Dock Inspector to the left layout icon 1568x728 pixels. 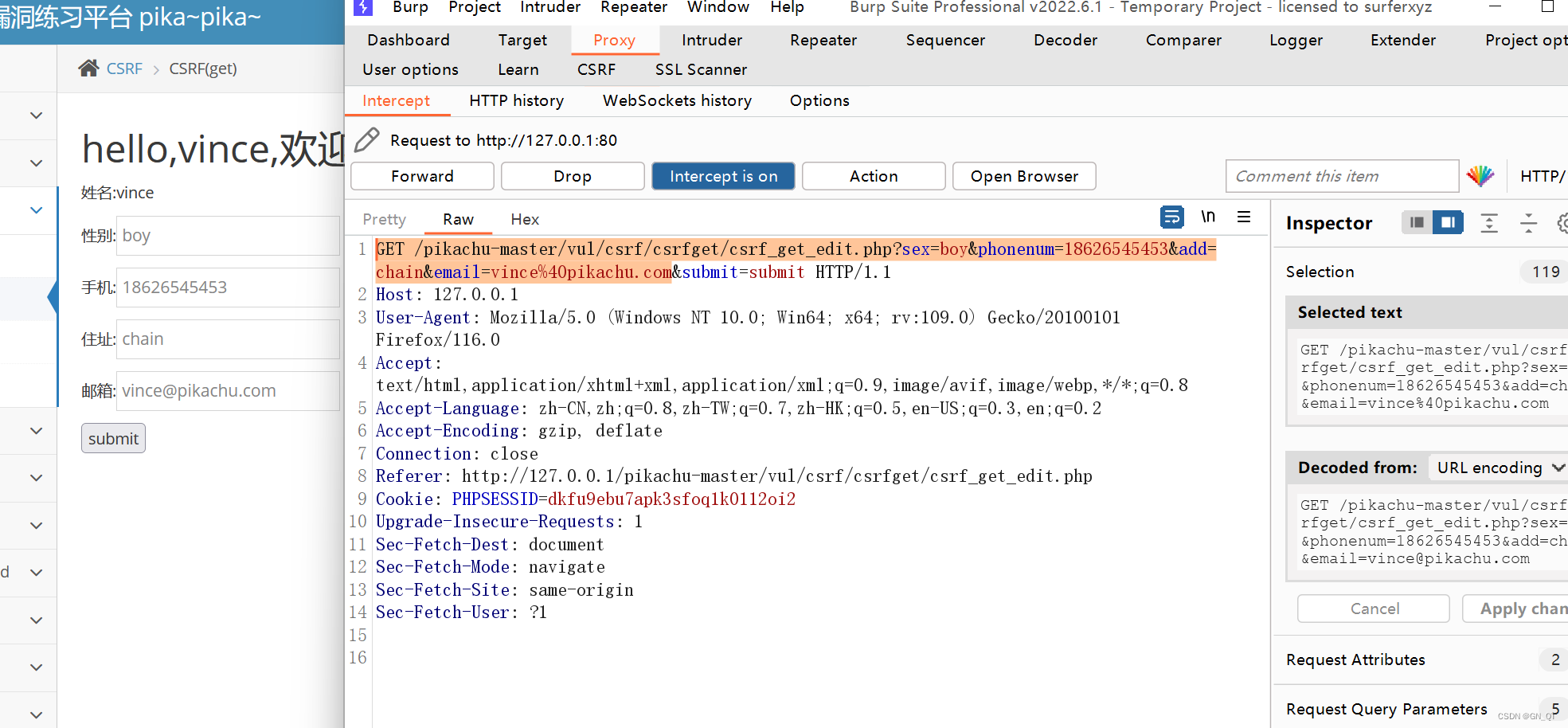[x=1417, y=222]
